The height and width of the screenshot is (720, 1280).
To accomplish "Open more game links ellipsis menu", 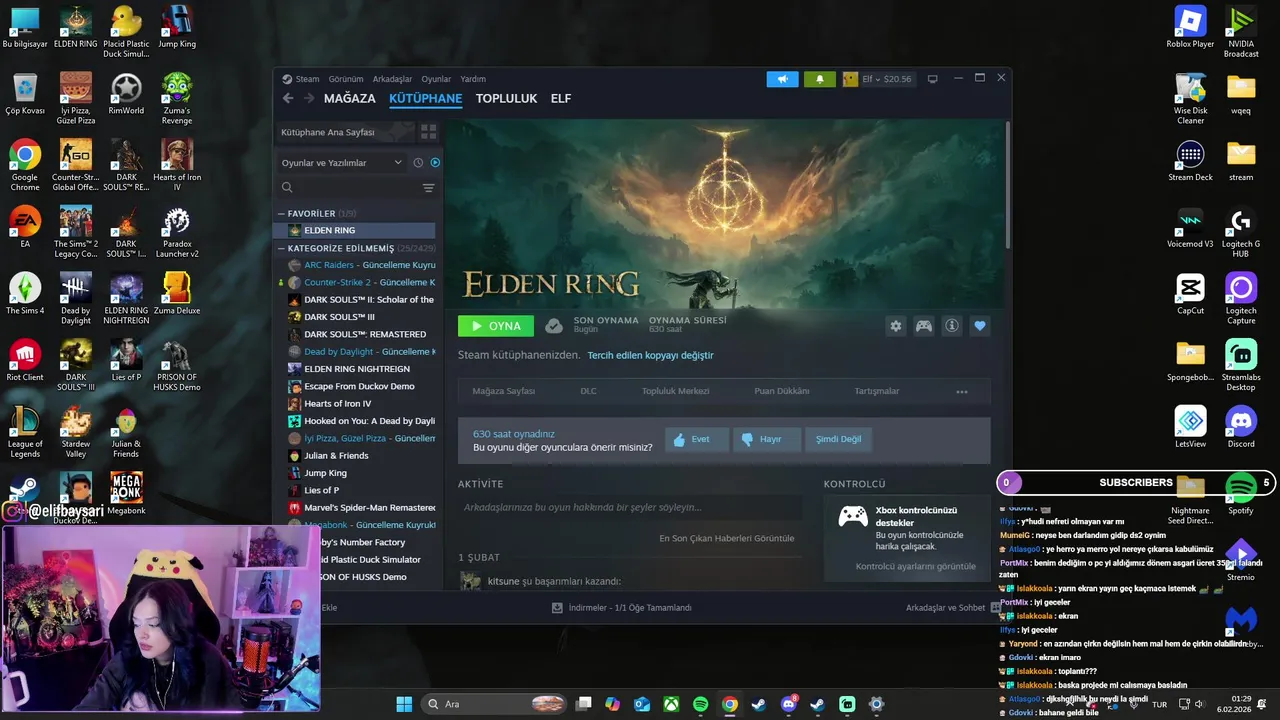I will tap(962, 392).
